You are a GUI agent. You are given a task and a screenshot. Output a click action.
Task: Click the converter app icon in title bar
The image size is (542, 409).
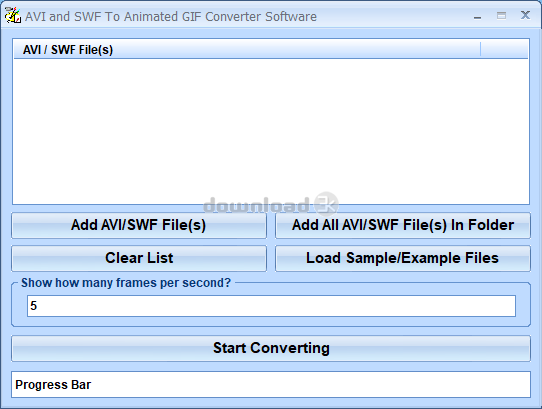point(13,16)
